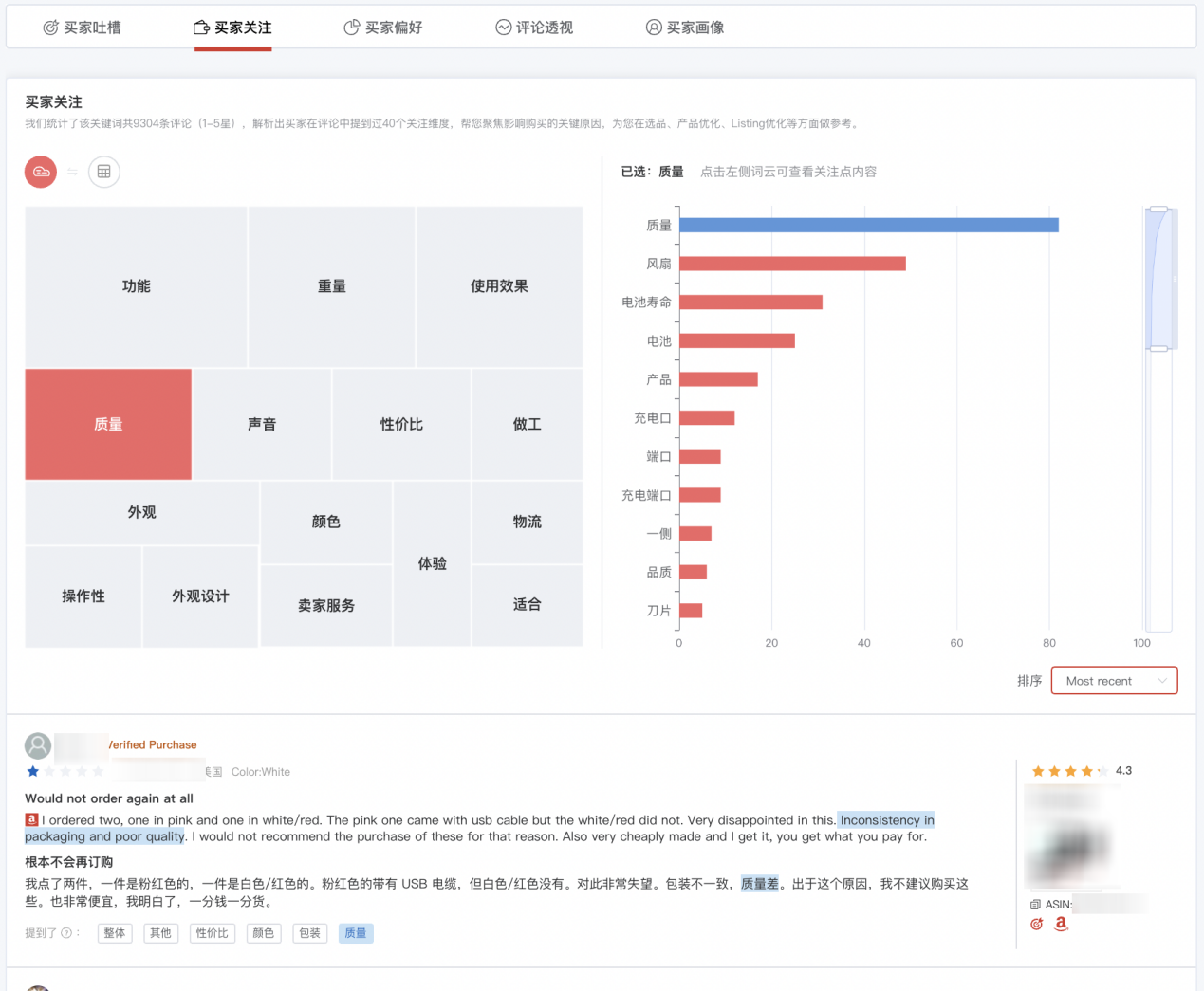Select the 功能 treemap block
The width and height of the screenshot is (1204, 991).
tap(136, 286)
